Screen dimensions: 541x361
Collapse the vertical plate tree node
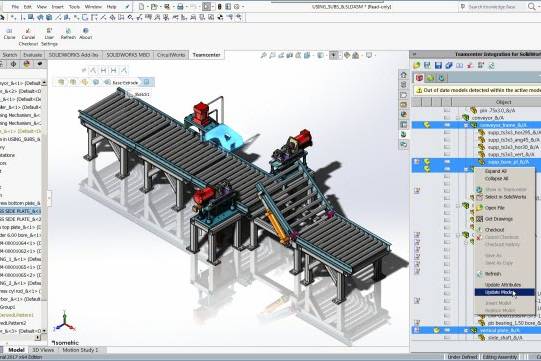466,330
